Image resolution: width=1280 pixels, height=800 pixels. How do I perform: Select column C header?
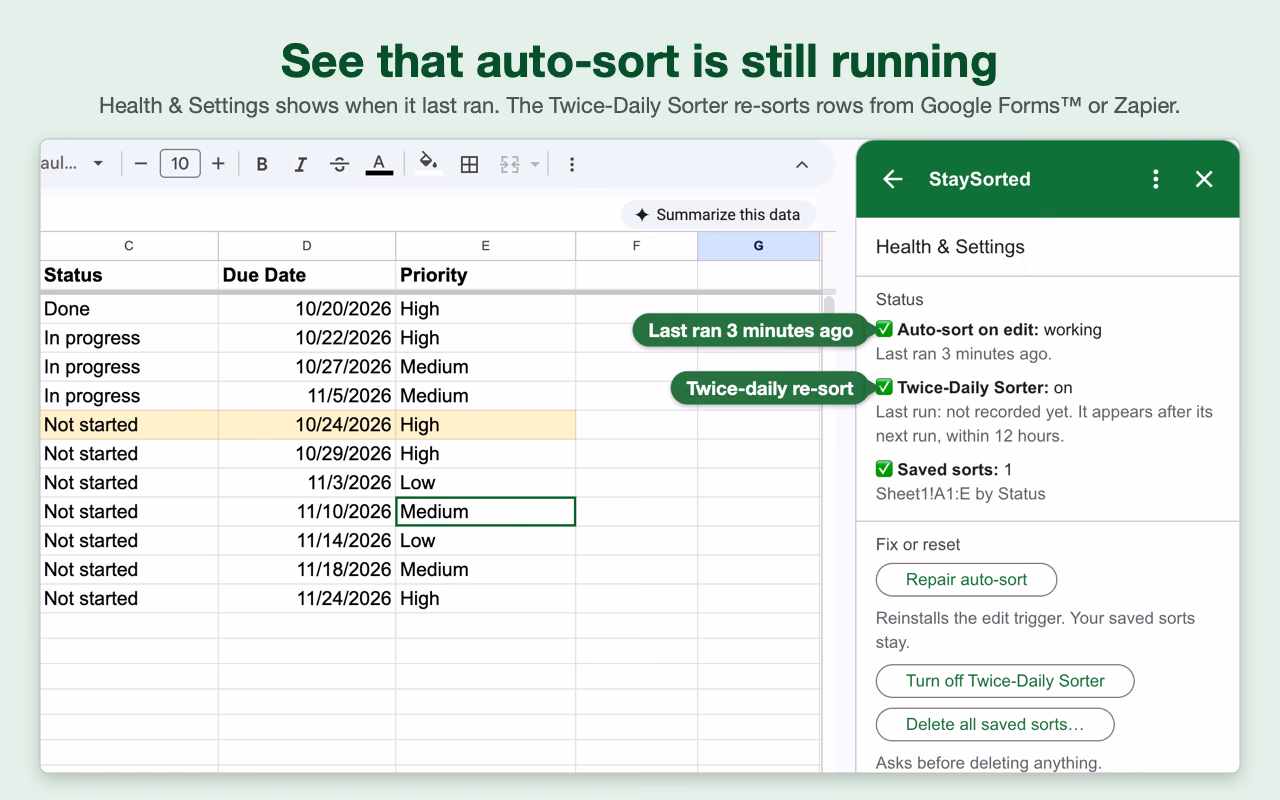129,246
